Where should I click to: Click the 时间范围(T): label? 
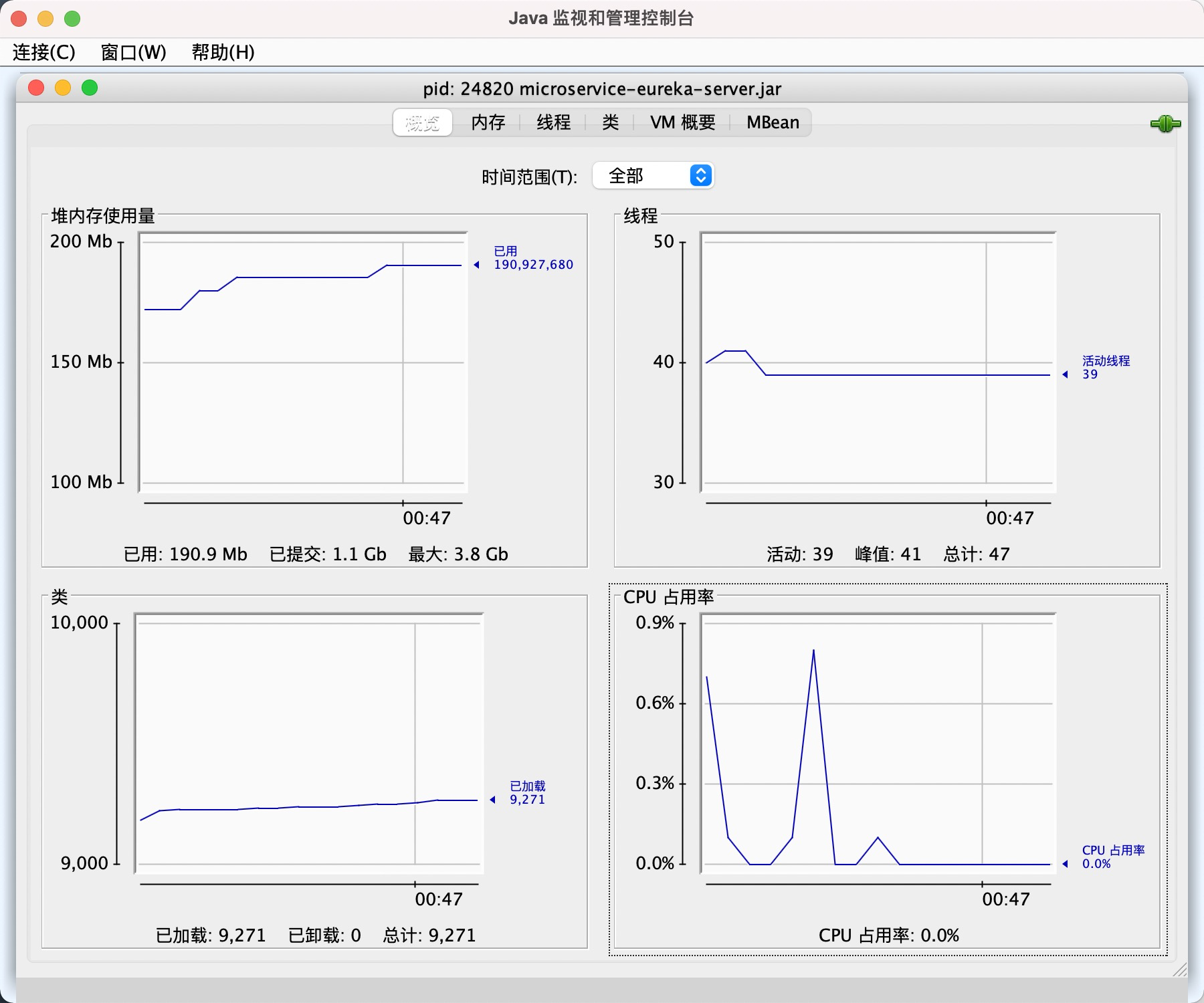point(529,177)
